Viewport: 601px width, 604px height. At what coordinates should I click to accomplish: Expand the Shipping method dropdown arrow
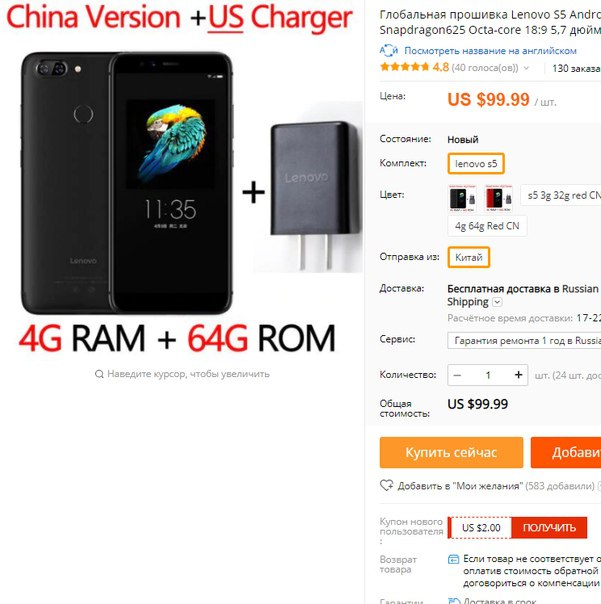[x=497, y=302]
